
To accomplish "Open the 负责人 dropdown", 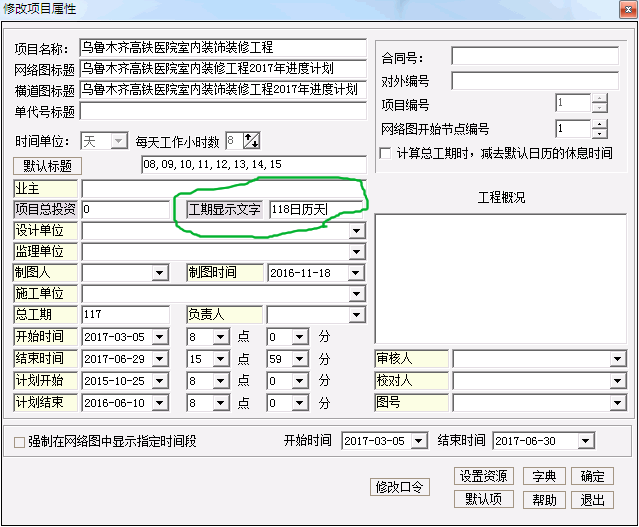I will [357, 315].
